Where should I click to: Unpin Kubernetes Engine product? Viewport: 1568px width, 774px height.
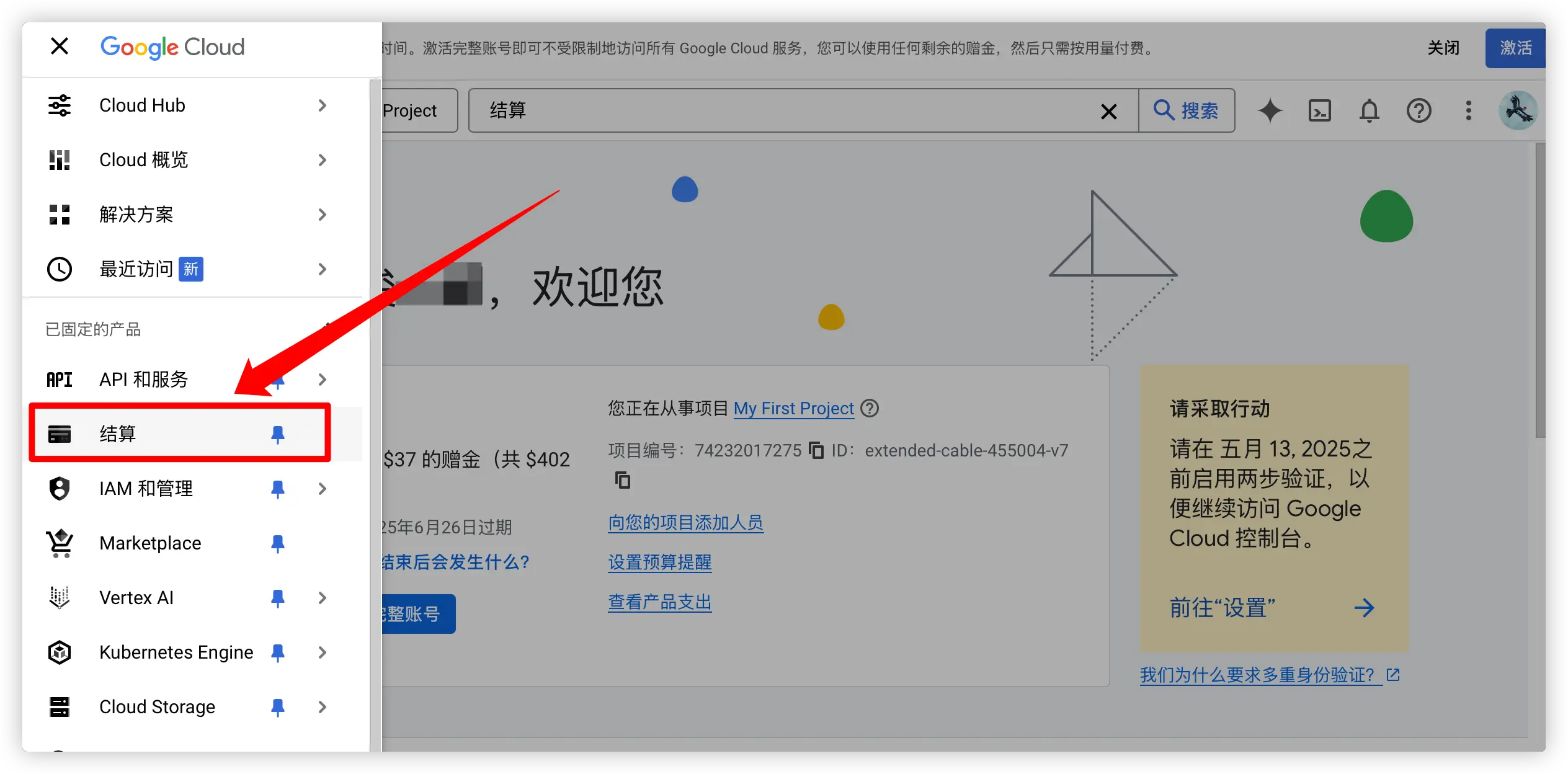tap(278, 653)
